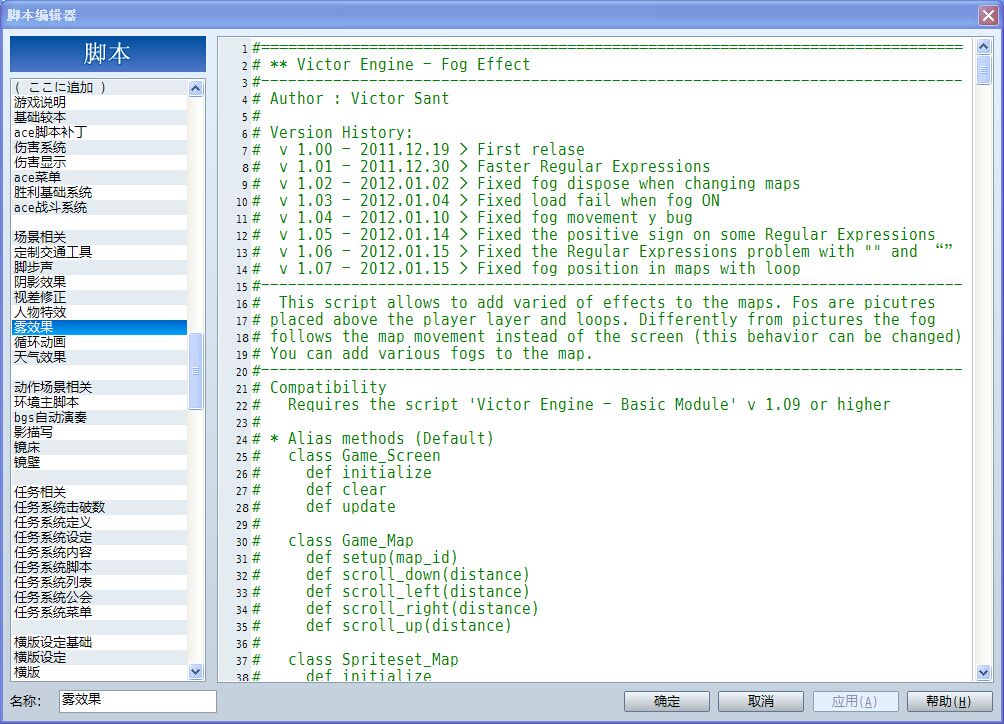Click the 名称 input field

point(138,700)
